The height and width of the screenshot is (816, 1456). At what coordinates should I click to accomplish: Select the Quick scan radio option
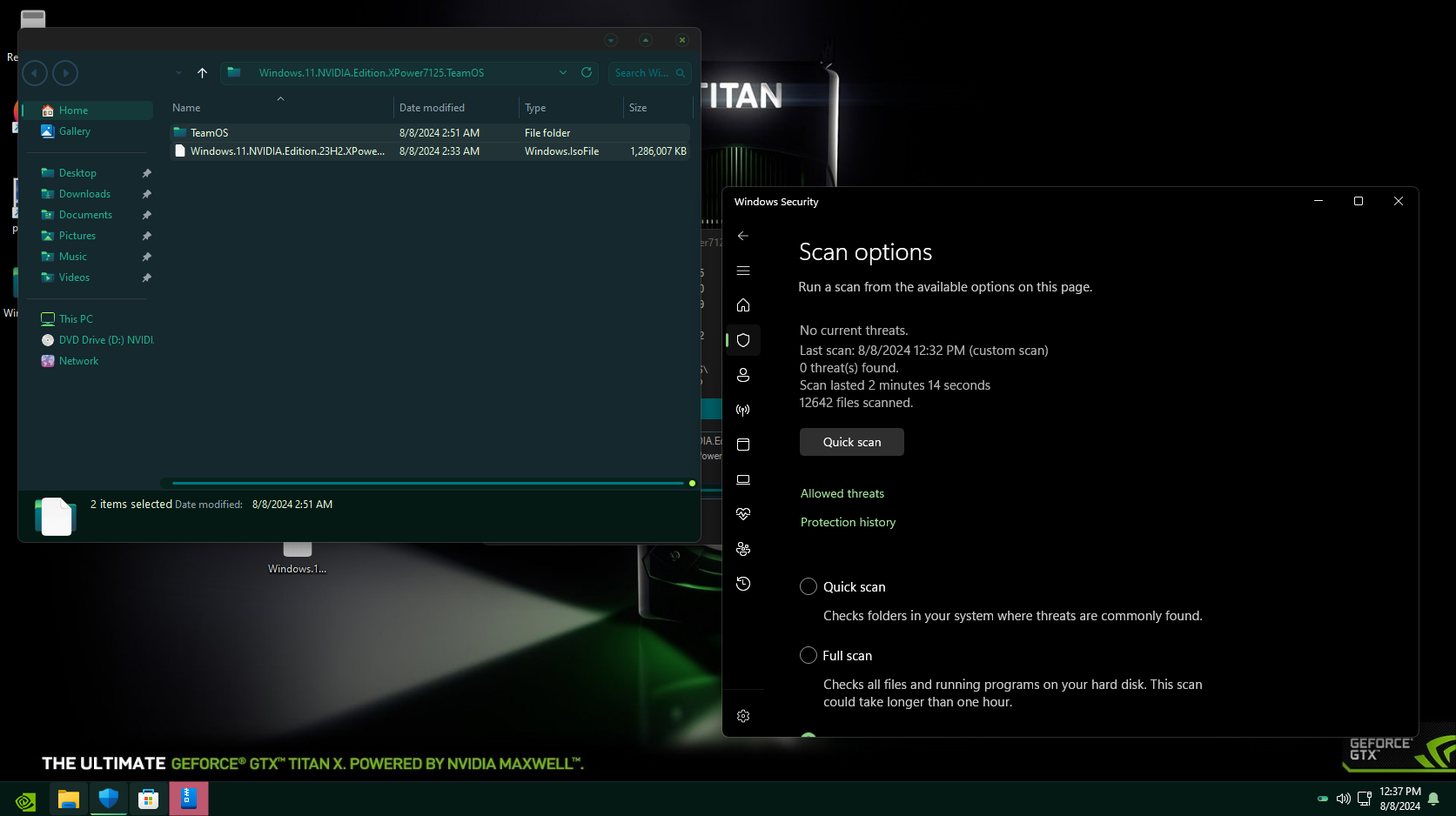point(809,586)
